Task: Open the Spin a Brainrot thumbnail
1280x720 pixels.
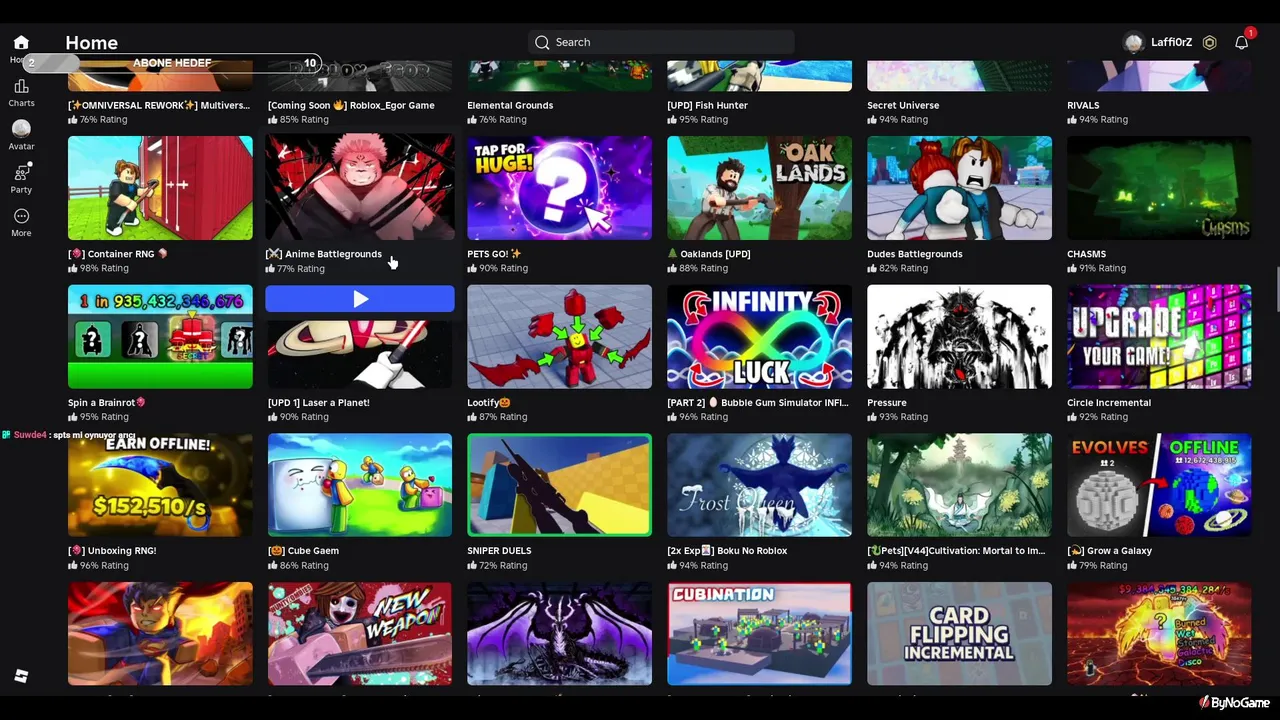Action: [160, 337]
